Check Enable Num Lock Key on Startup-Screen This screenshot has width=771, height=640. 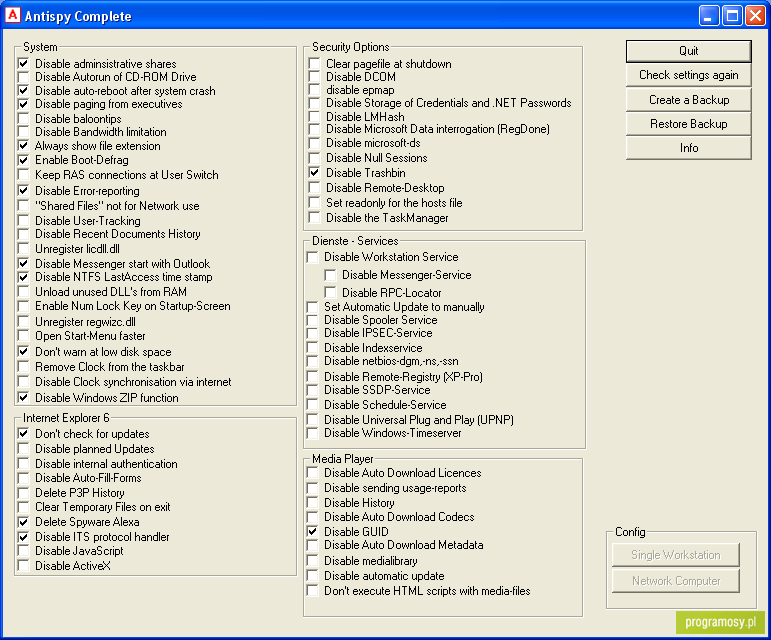click(x=23, y=306)
